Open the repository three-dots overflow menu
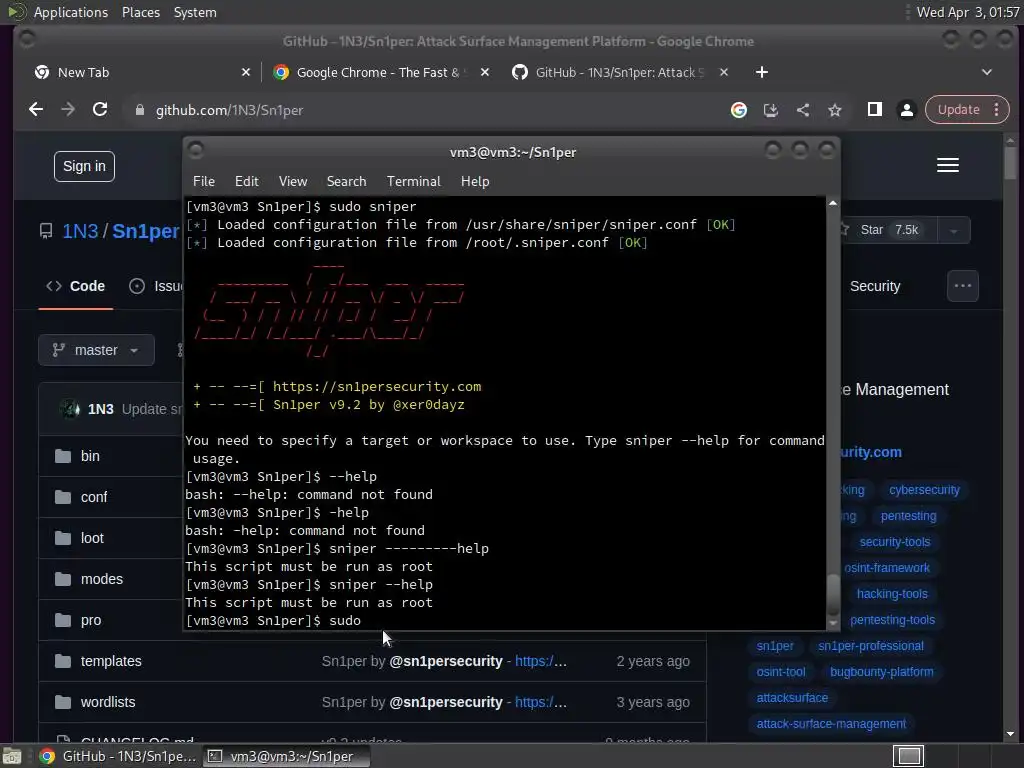The height and width of the screenshot is (768, 1024). pos(963,285)
